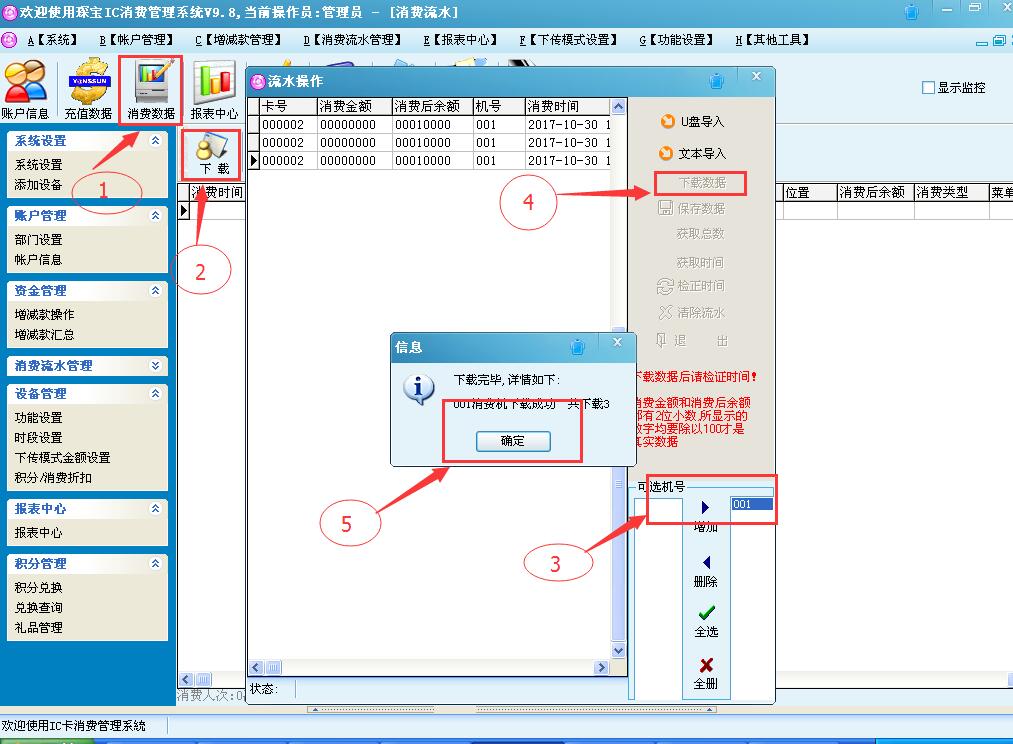
Task: Open the F【下传模式设置】 menu
Action: (569, 40)
